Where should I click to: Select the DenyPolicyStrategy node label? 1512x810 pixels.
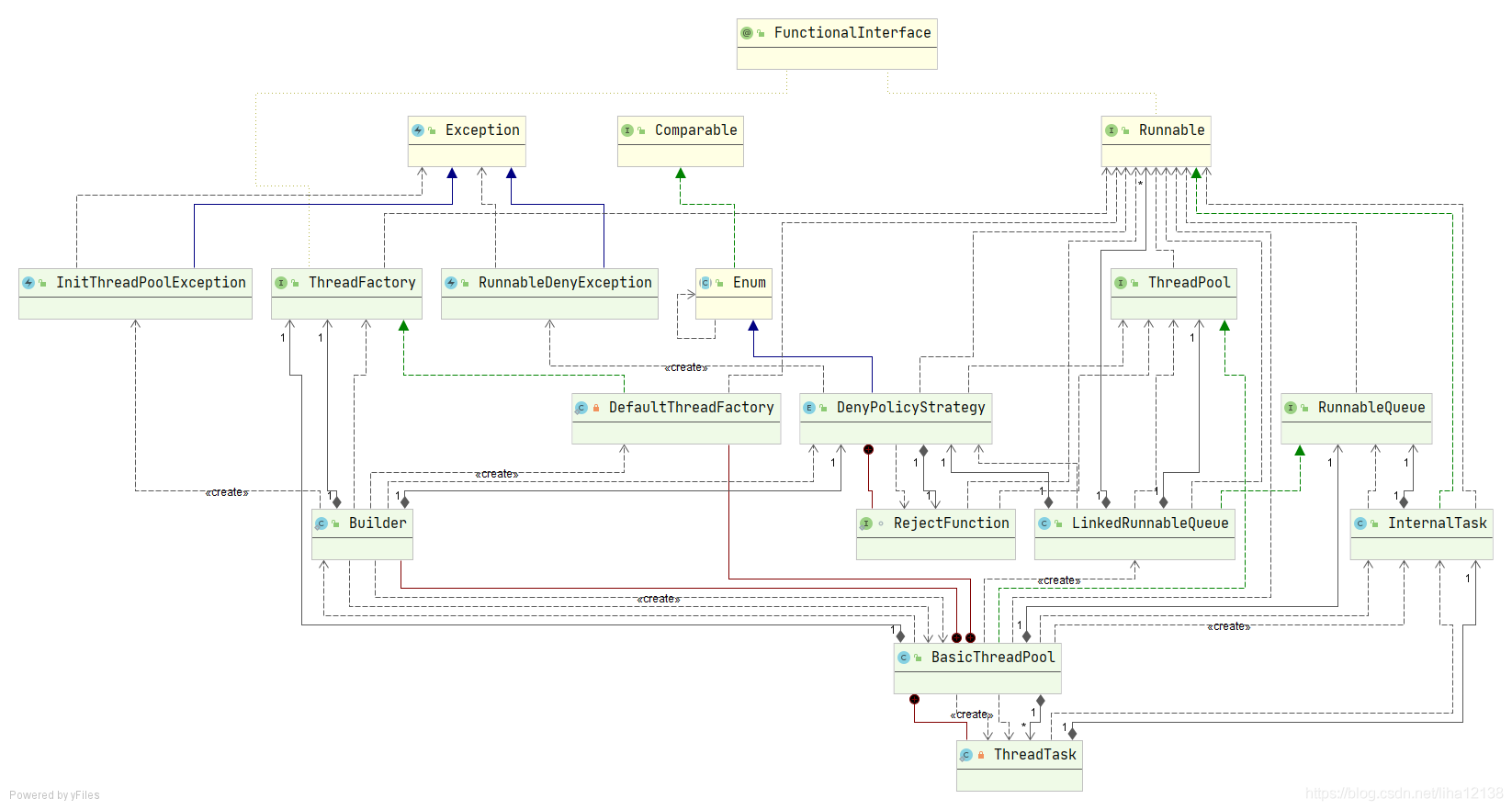click(911, 408)
